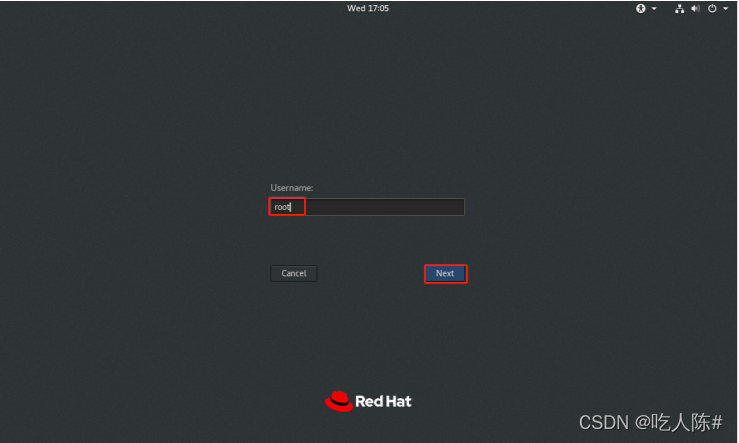Click the Username: label text
Screen dimensions: 739x443
(x=292, y=188)
